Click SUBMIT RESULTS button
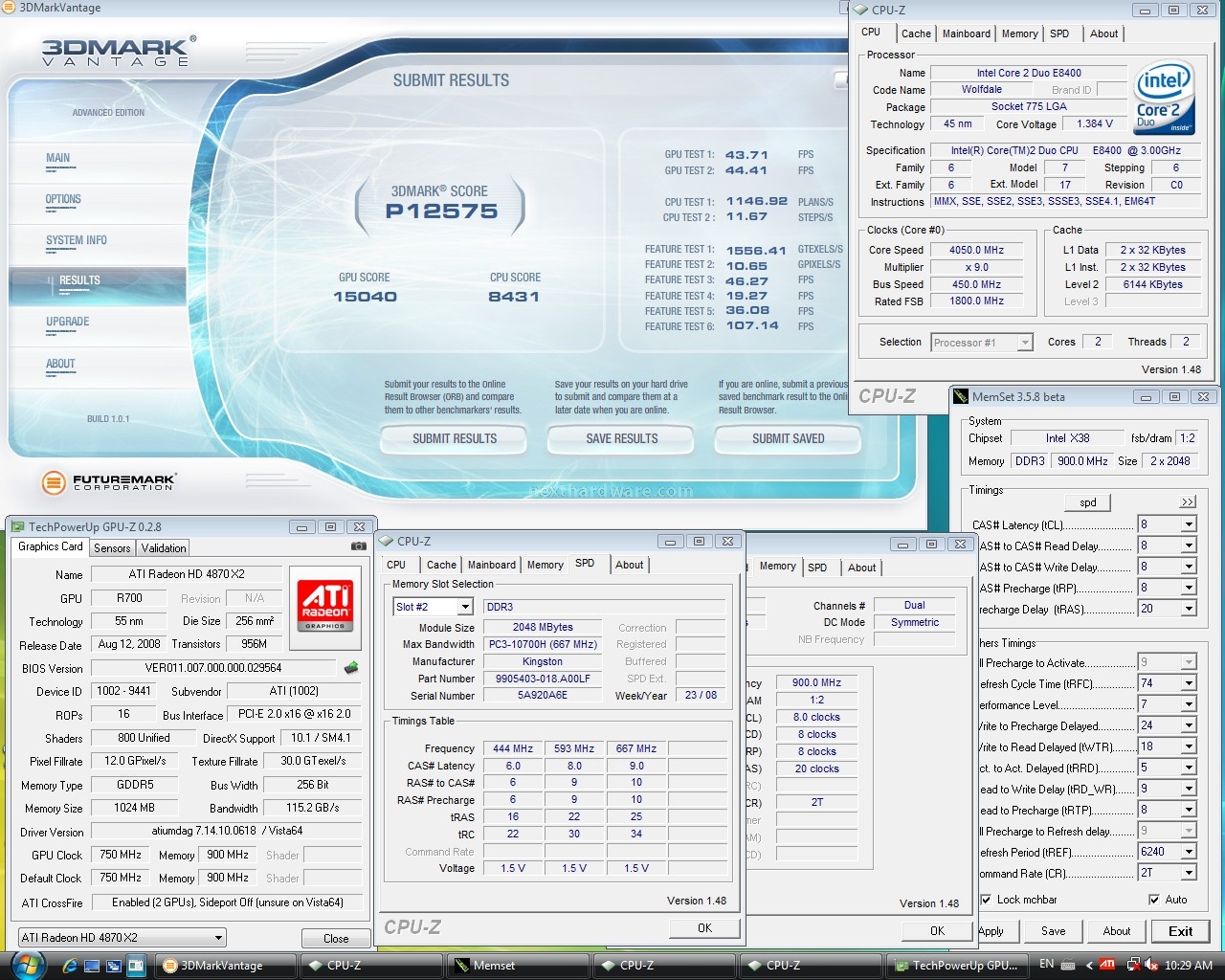 pos(455,438)
